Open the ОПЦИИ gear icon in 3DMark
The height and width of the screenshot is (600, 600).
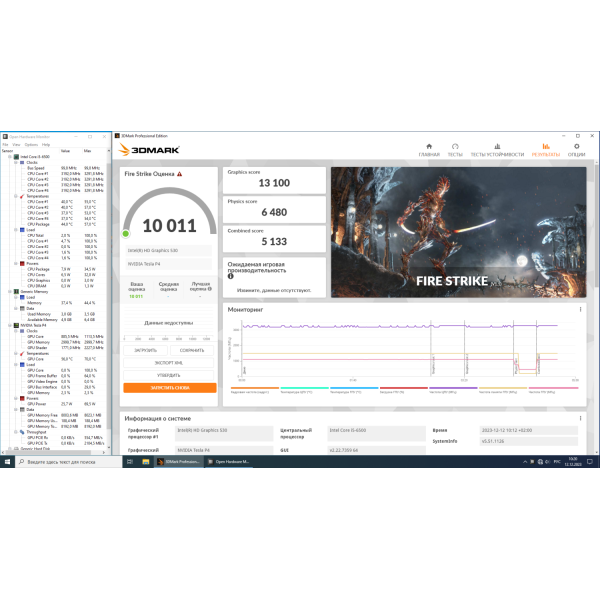tap(576, 147)
